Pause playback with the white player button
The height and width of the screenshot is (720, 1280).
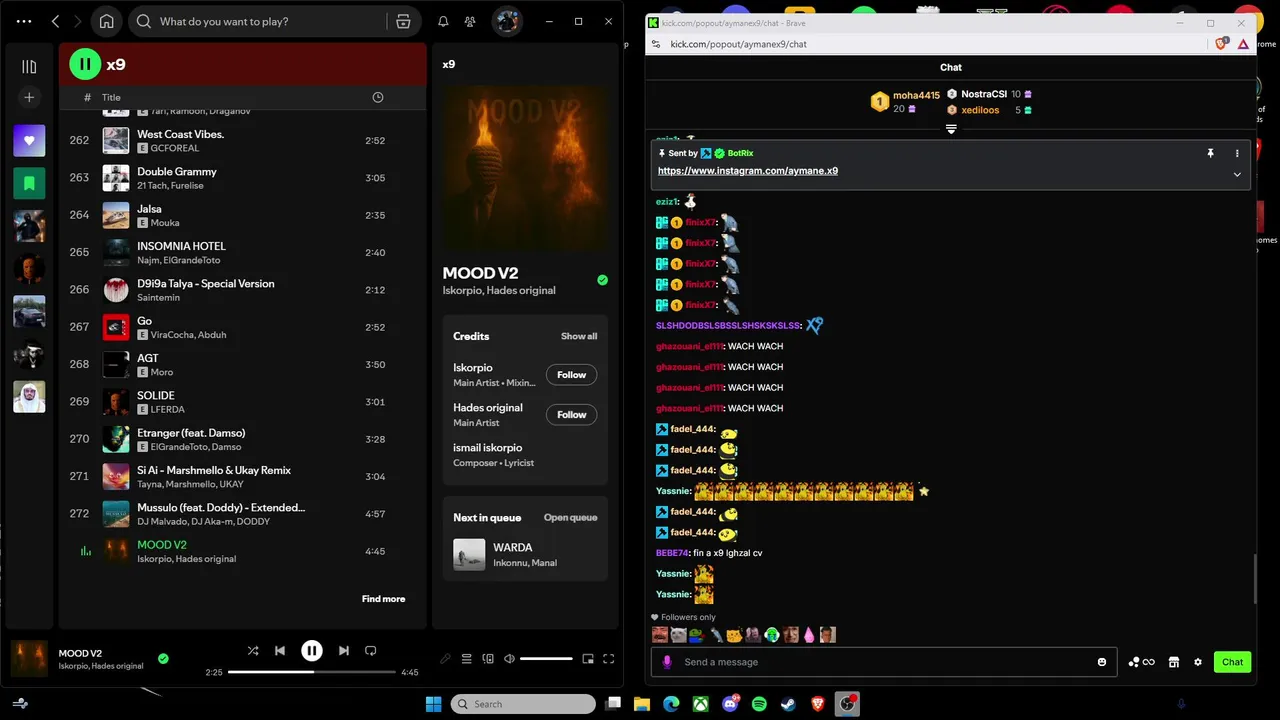[312, 651]
